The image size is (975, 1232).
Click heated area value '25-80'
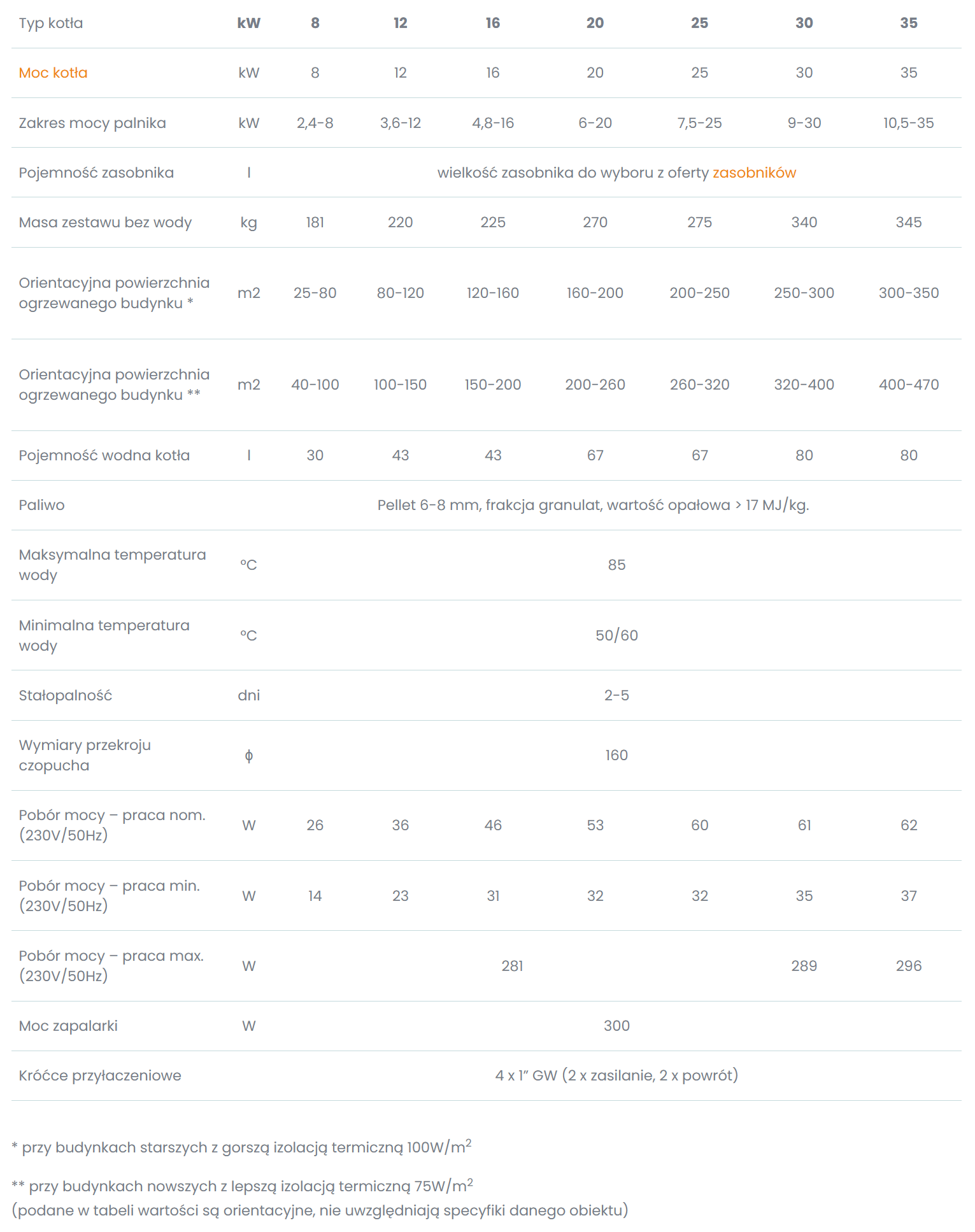click(315, 293)
